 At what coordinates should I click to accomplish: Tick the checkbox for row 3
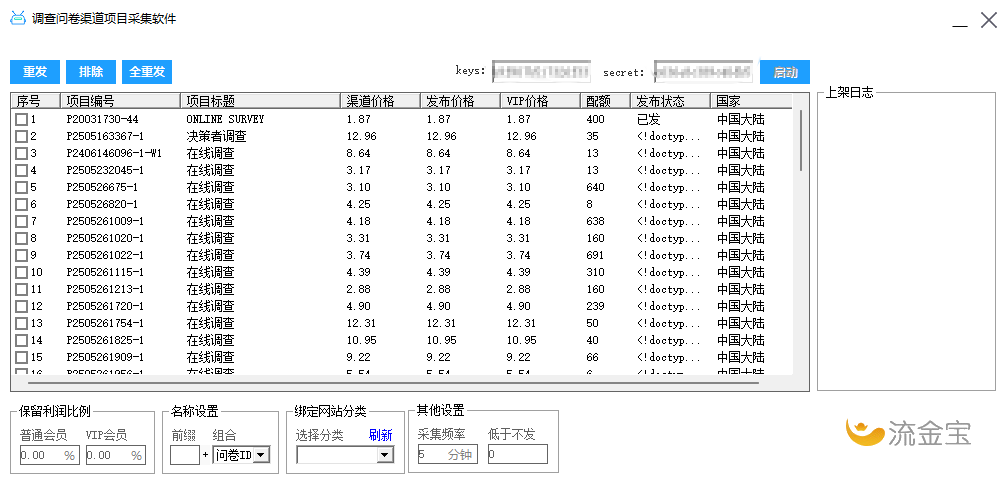[22, 154]
